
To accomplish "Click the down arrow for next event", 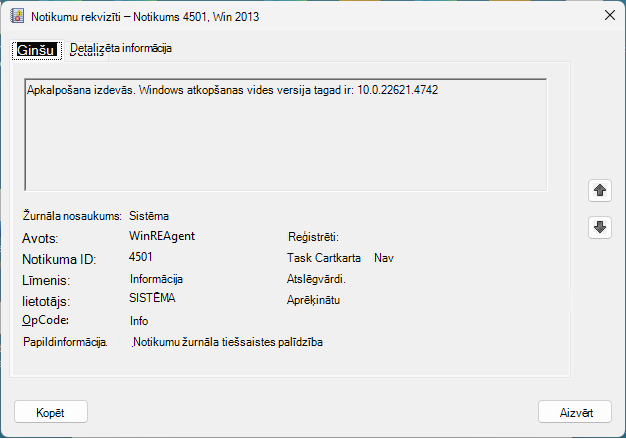I will pos(600,227).
